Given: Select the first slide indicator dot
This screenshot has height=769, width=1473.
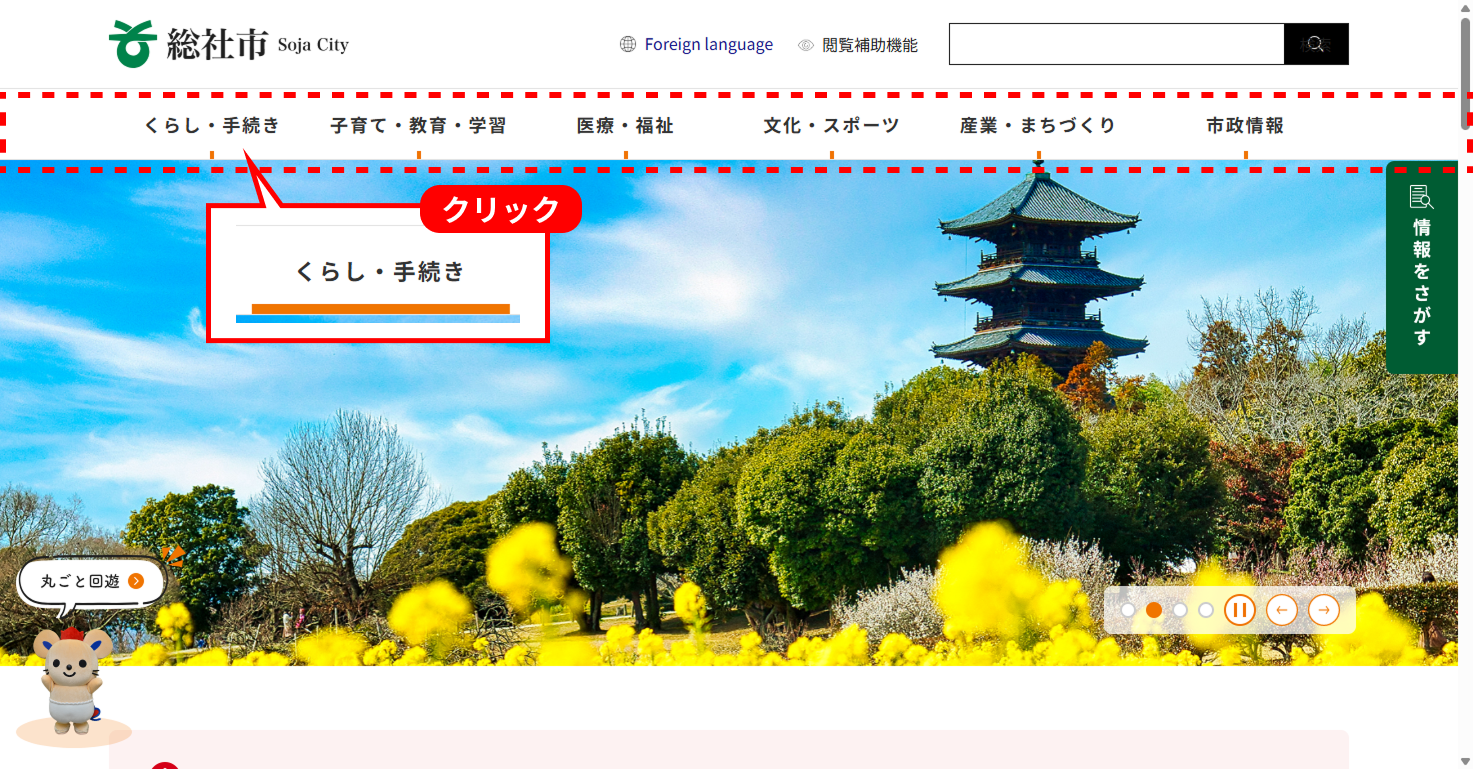Looking at the screenshot, I should click(1128, 610).
